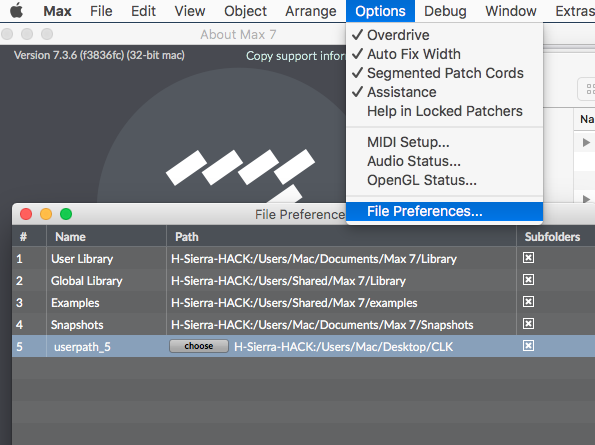The height and width of the screenshot is (445, 595).
Task: Close the File Preferences window
Action: pos(26,214)
